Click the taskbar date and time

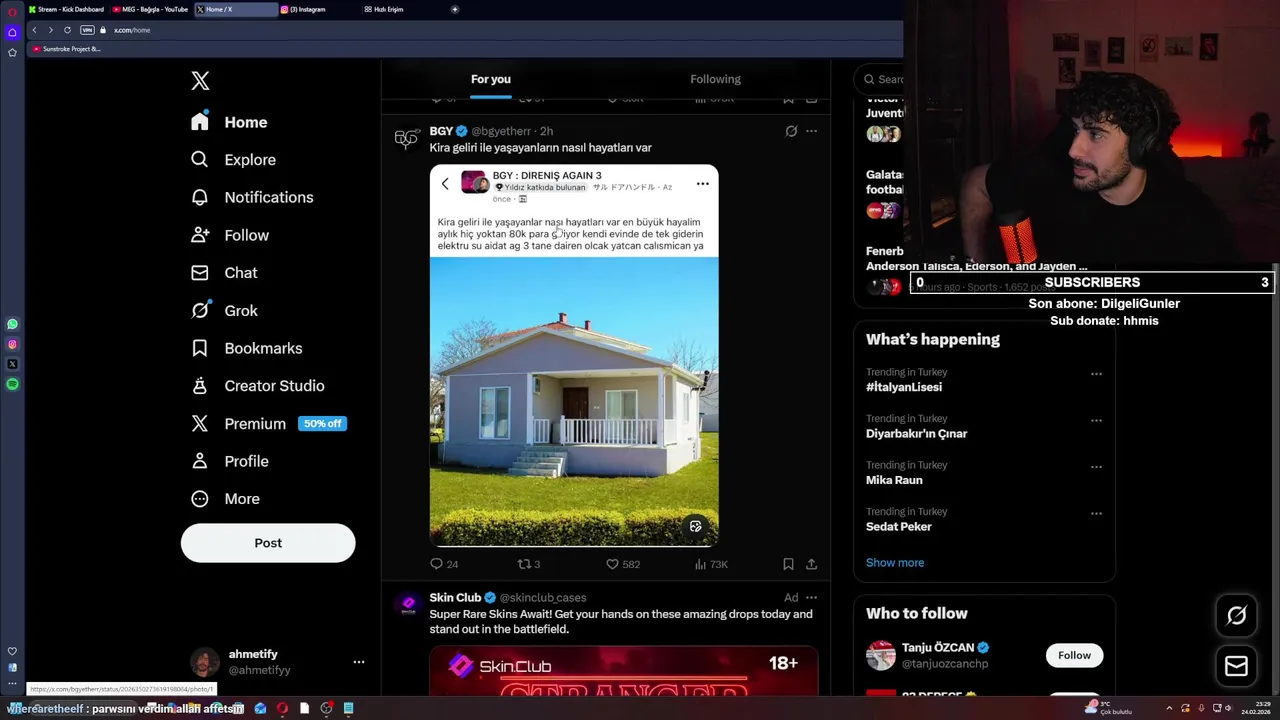(1255, 708)
